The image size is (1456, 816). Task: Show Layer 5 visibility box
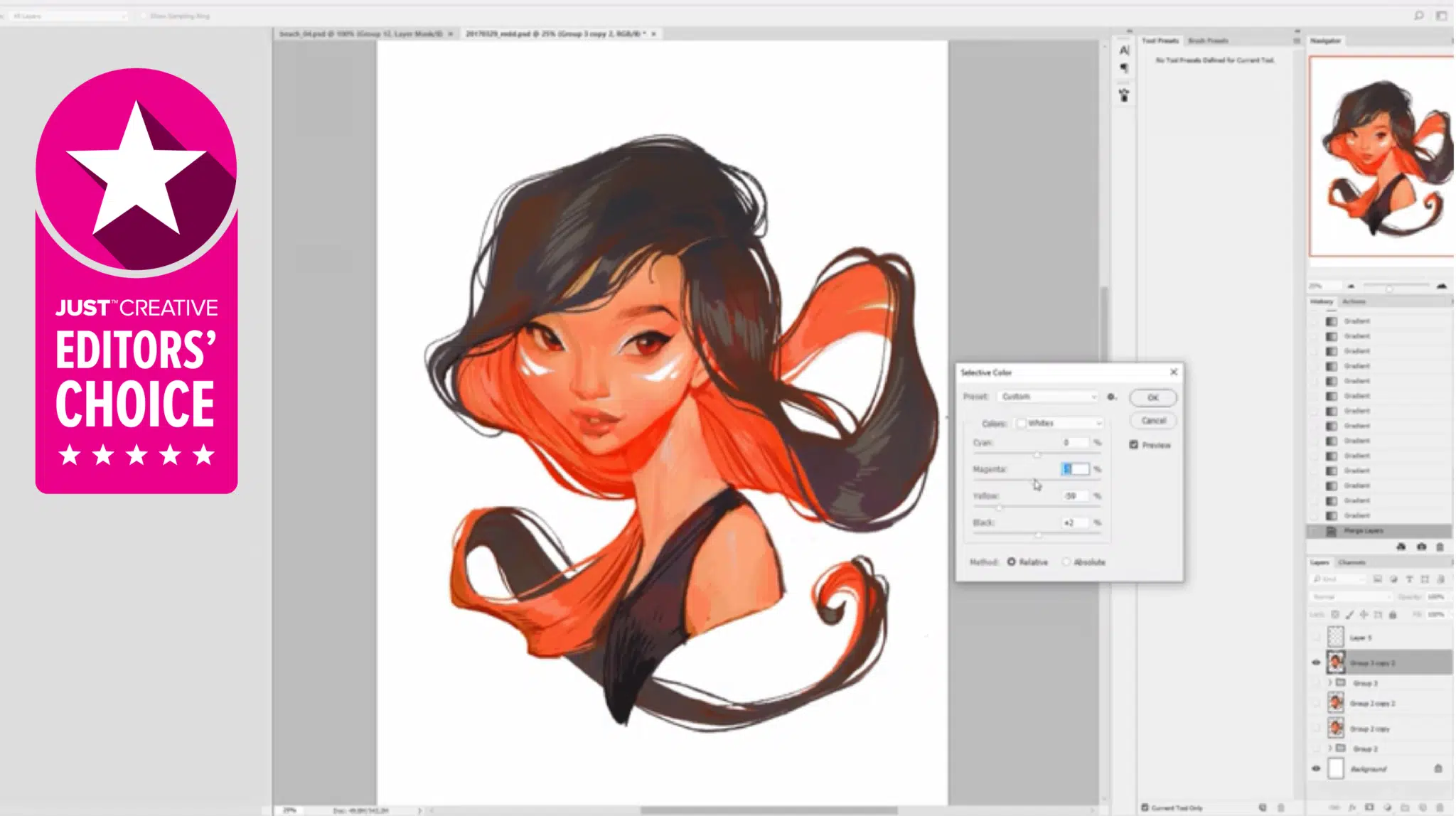pyautogui.click(x=1316, y=637)
